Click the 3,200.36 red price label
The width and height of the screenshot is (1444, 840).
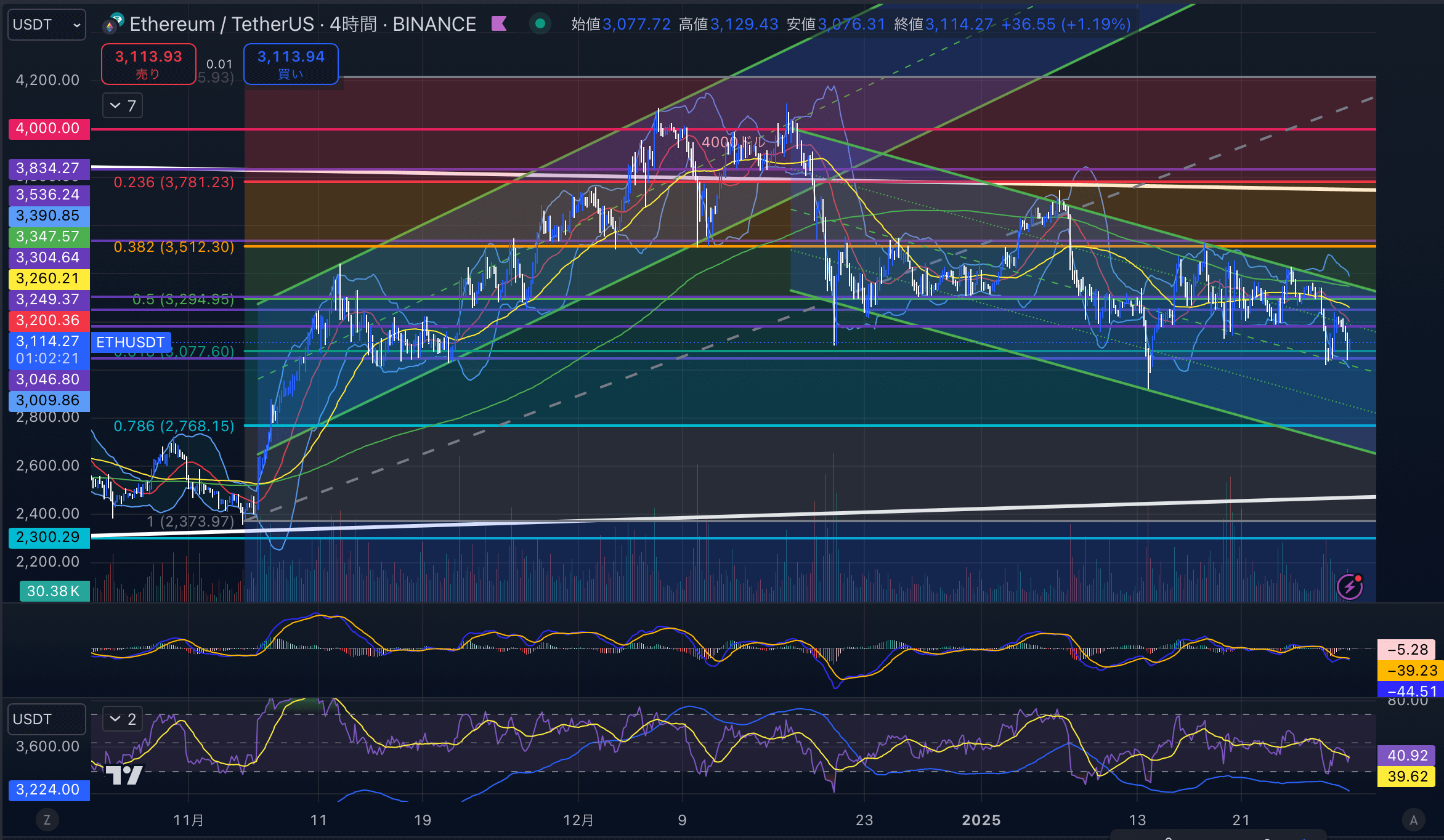[49, 320]
